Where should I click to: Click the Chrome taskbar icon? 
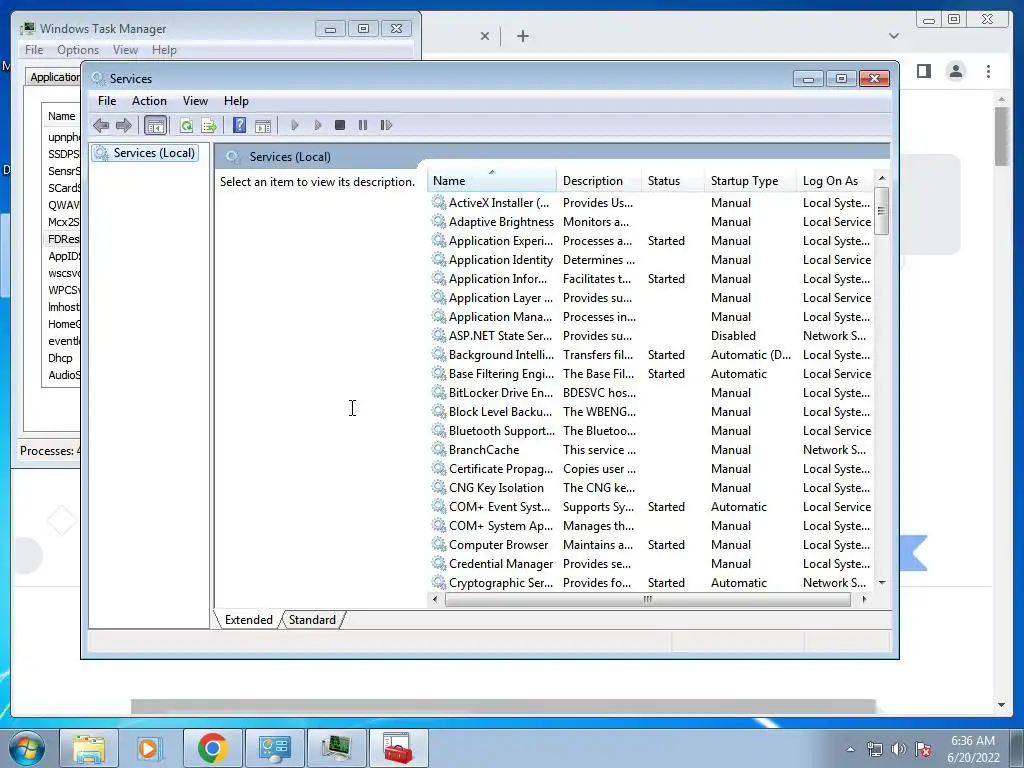212,748
